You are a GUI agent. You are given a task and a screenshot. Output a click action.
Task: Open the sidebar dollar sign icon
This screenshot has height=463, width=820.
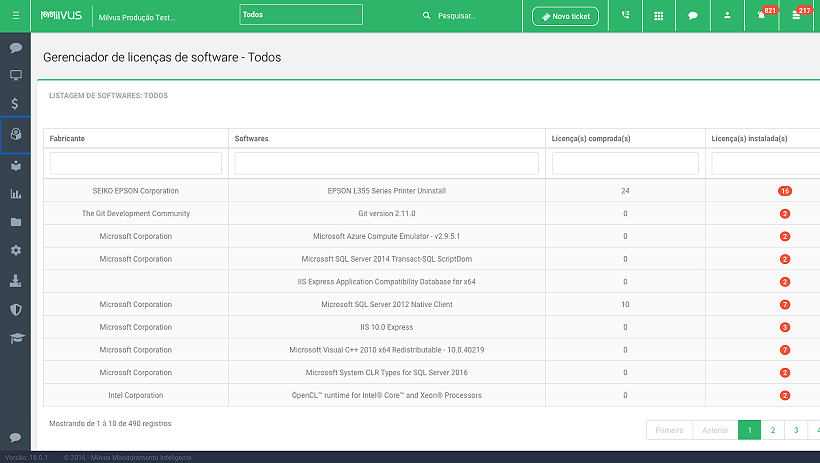pos(15,104)
